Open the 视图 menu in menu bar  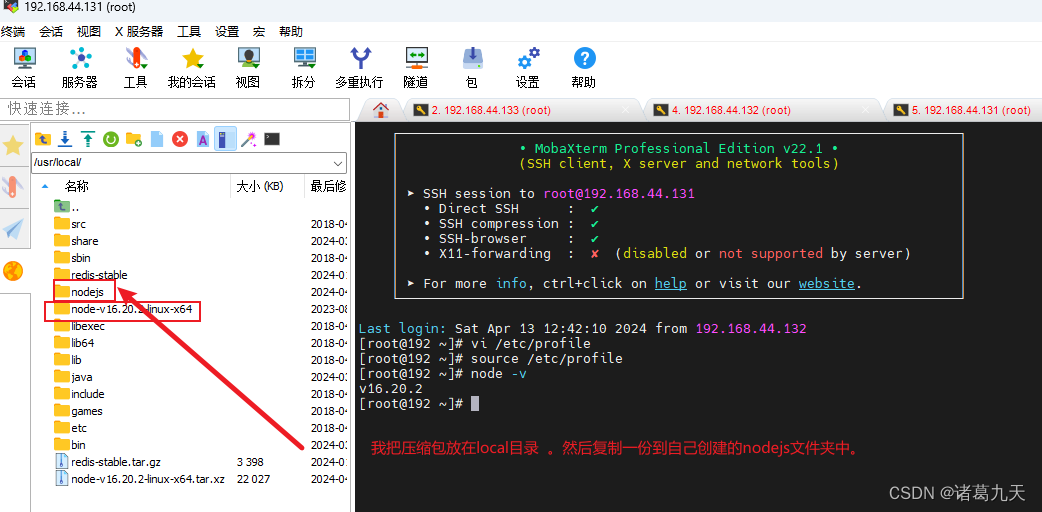pos(88,31)
